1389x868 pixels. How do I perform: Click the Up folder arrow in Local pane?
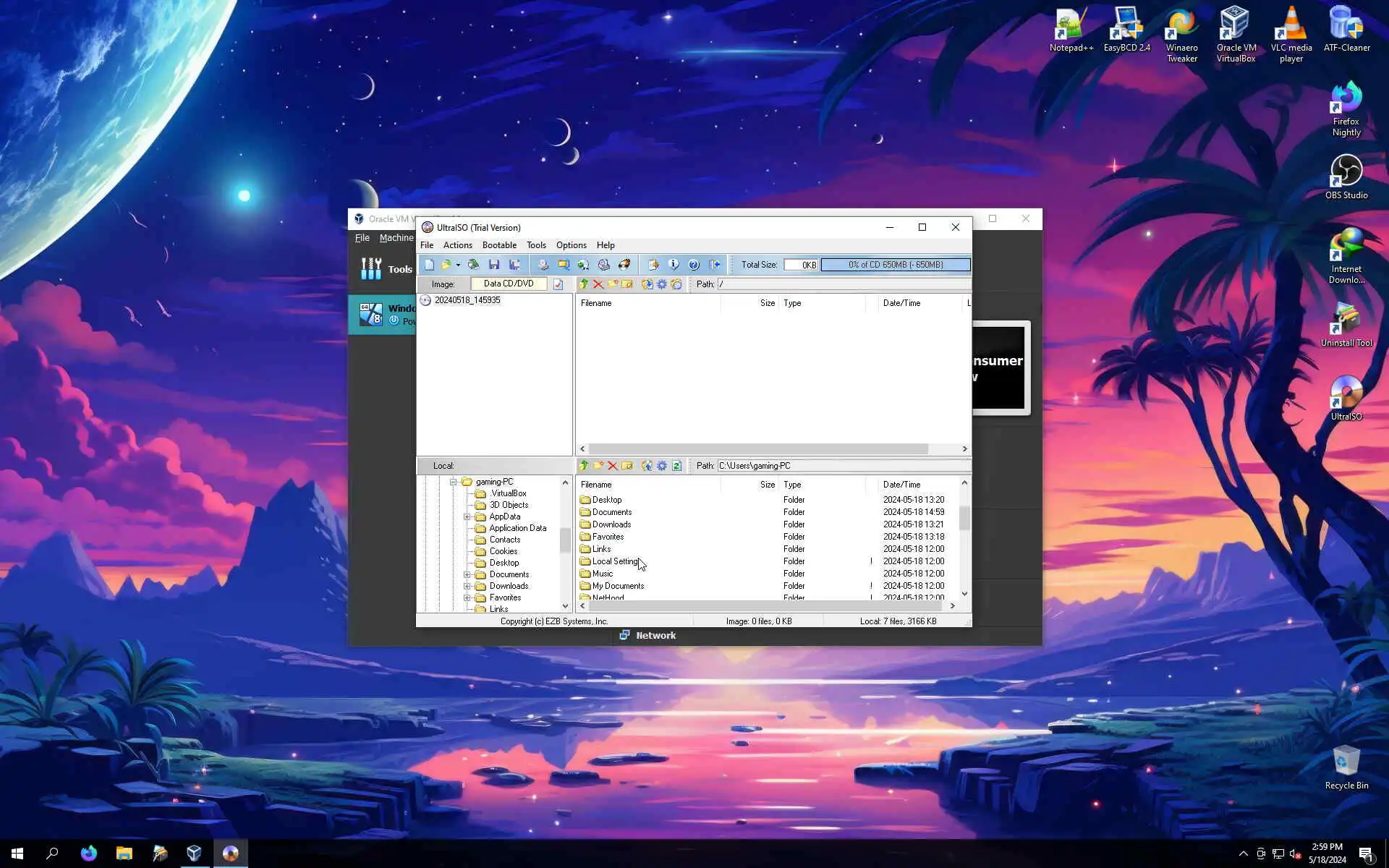click(584, 466)
